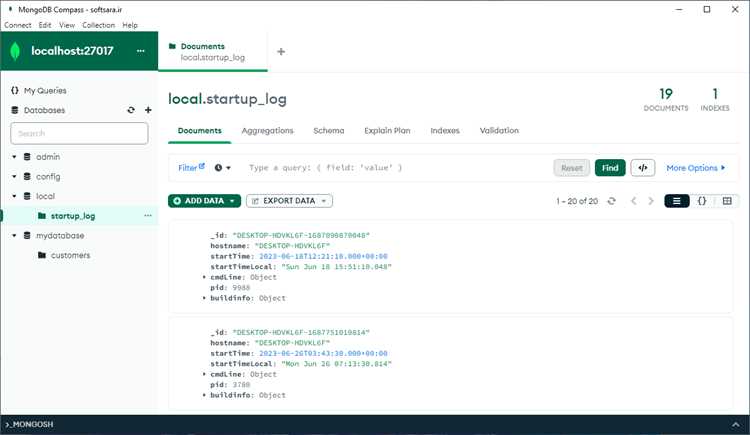Open the EXPORT DATA dropdown

pos(289,201)
